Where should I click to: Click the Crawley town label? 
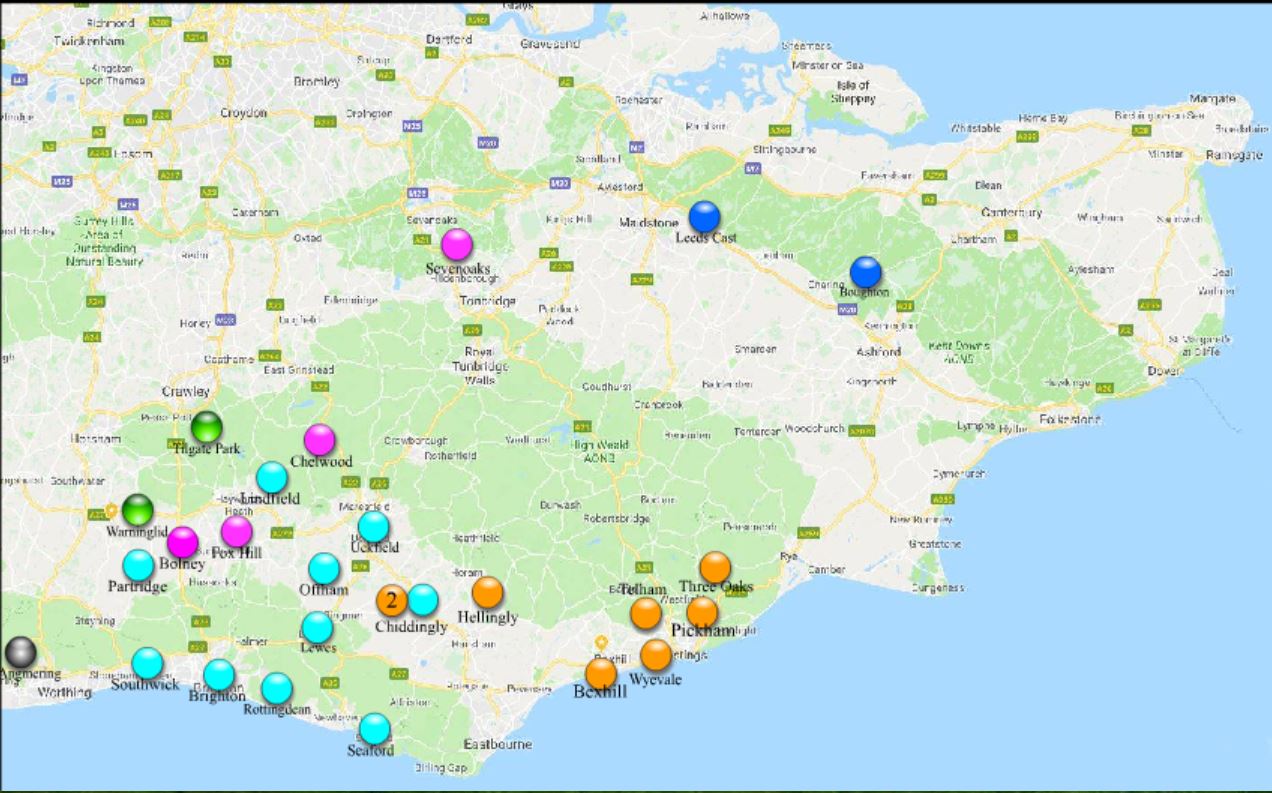187,391
